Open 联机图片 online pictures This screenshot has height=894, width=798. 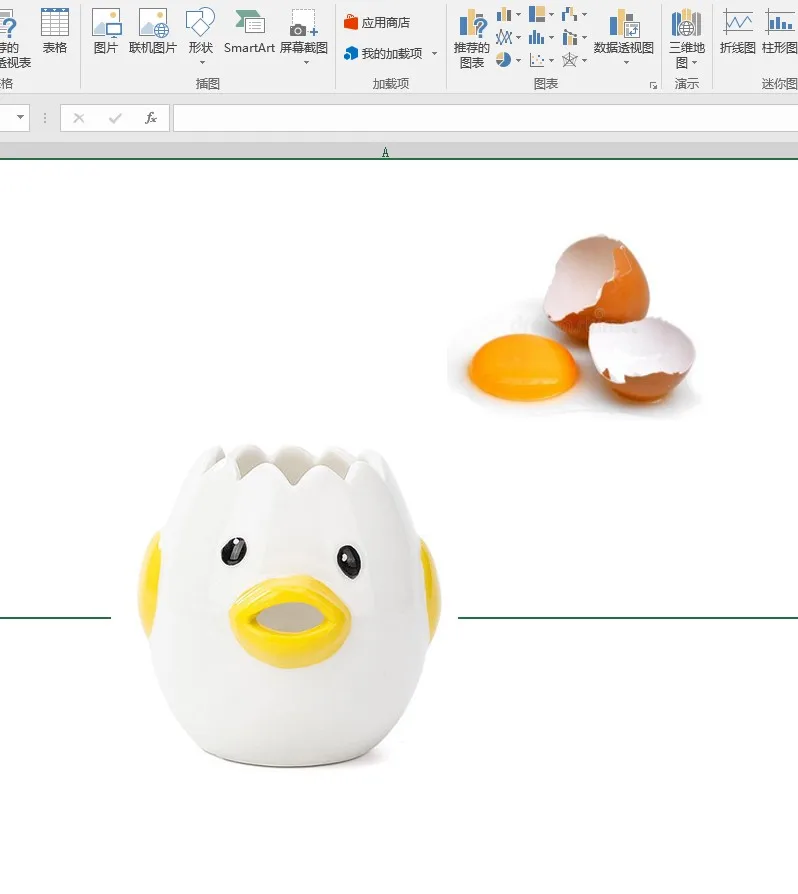click(x=153, y=32)
